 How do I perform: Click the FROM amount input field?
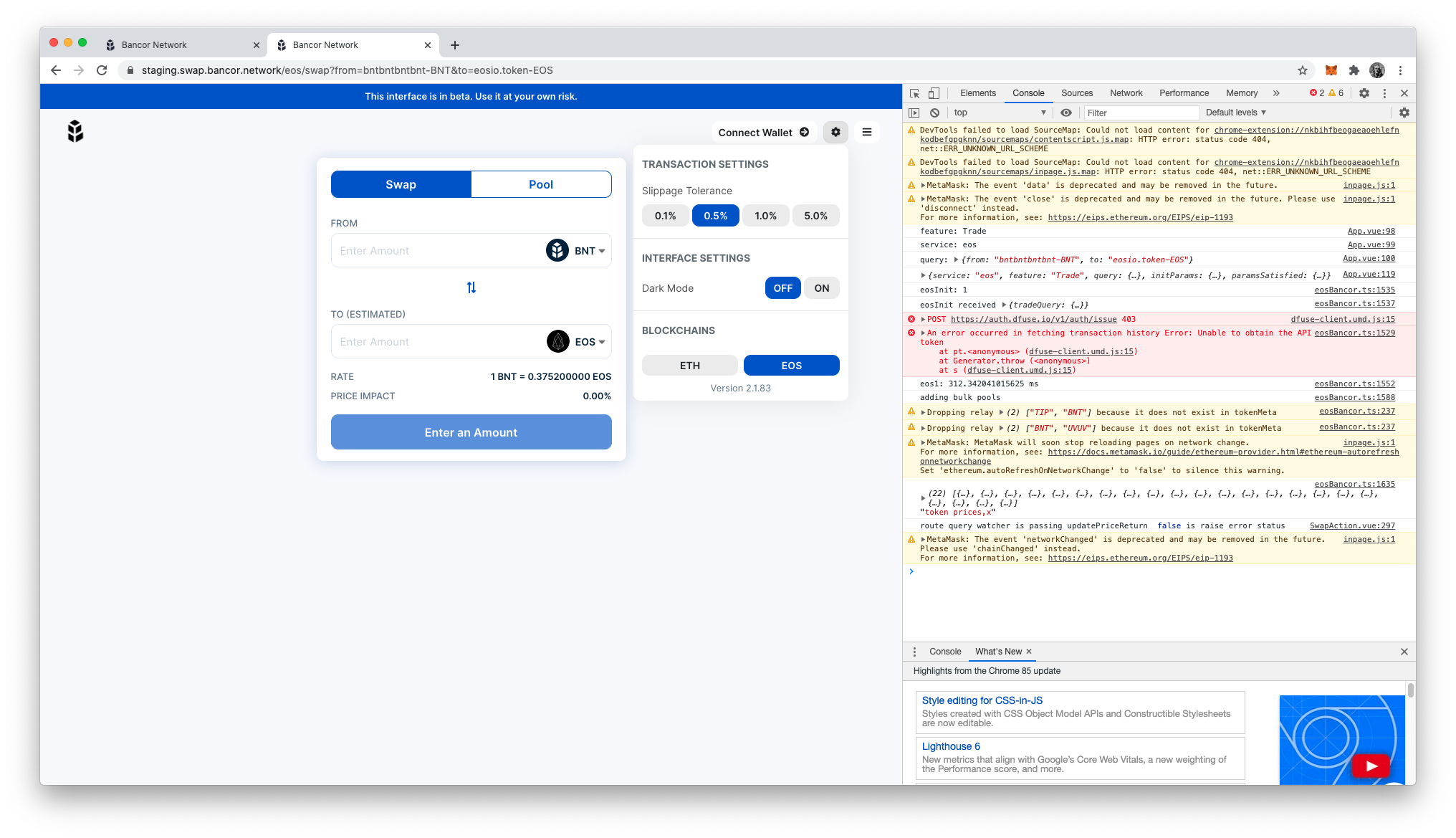[x=439, y=251]
